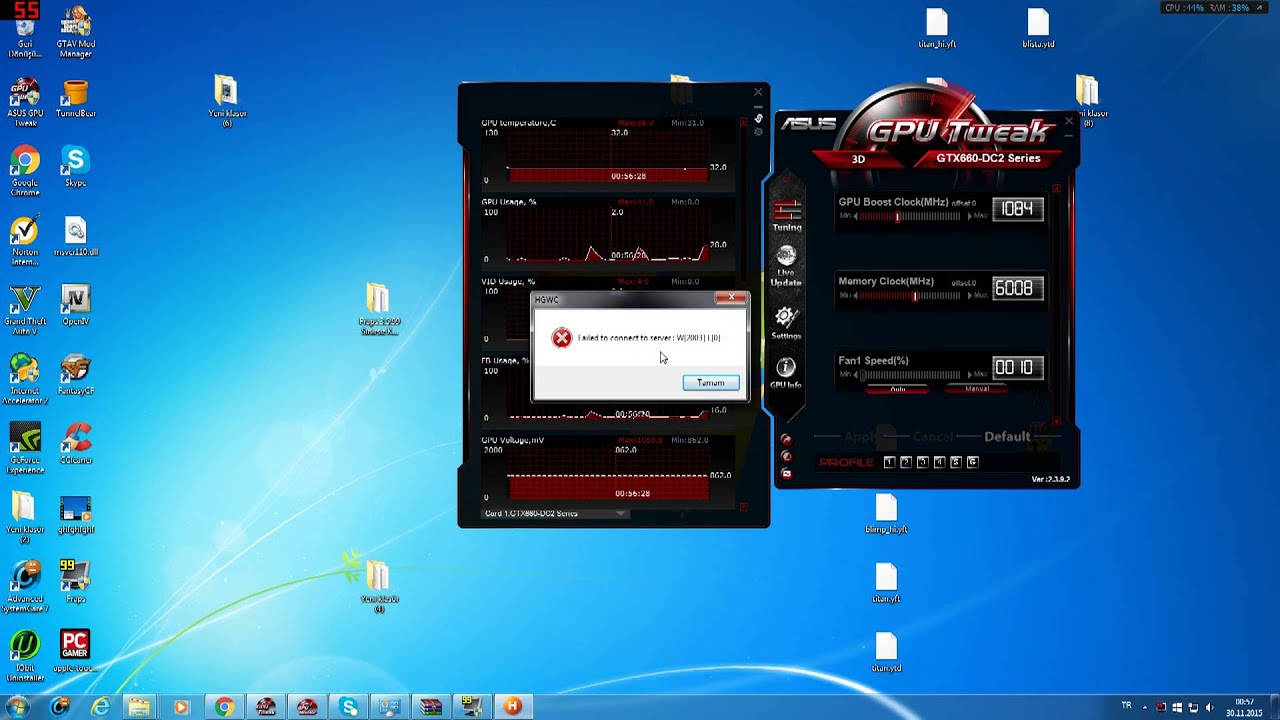This screenshot has height=720, width=1280.
Task: Click the TR language indicator in tray
Action: click(1127, 706)
